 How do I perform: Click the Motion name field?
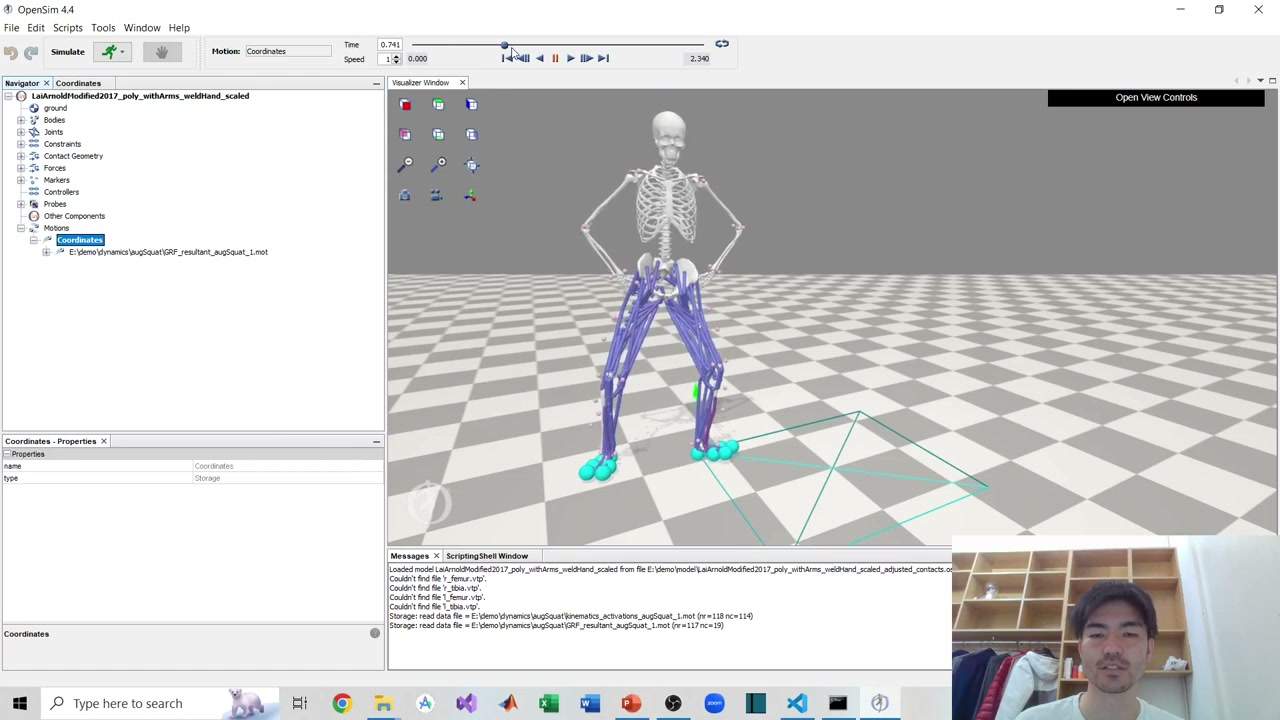click(x=288, y=51)
